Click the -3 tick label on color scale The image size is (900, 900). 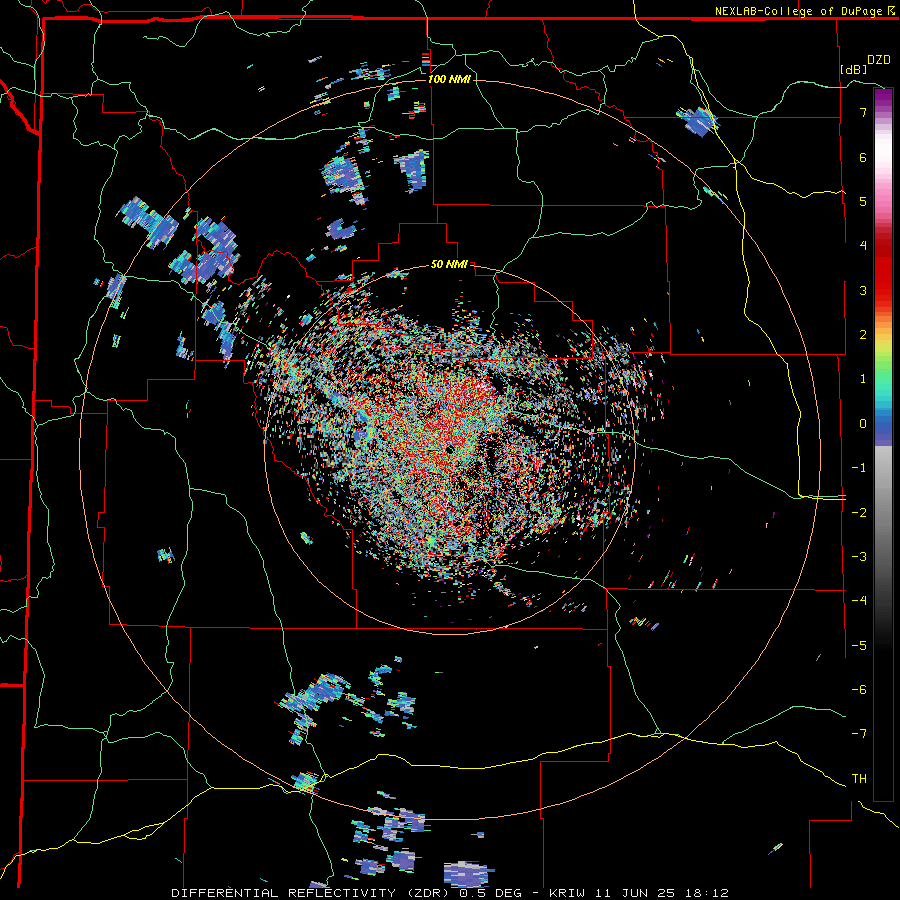tap(859, 557)
